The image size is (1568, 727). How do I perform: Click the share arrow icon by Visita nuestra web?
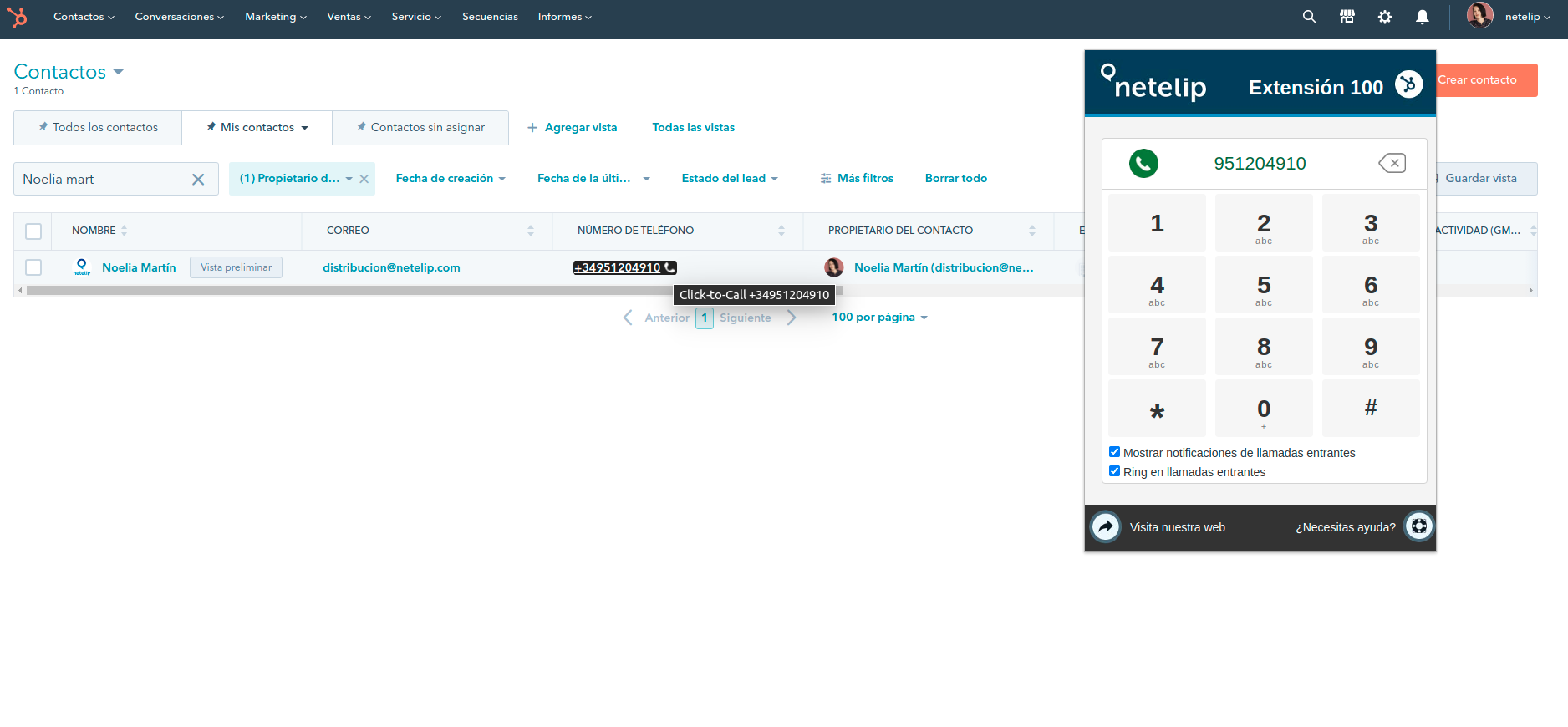(x=1105, y=526)
